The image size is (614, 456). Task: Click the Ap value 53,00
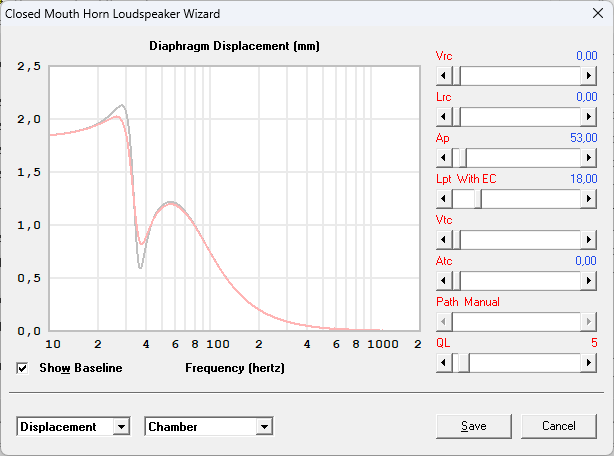pyautogui.click(x=583, y=138)
